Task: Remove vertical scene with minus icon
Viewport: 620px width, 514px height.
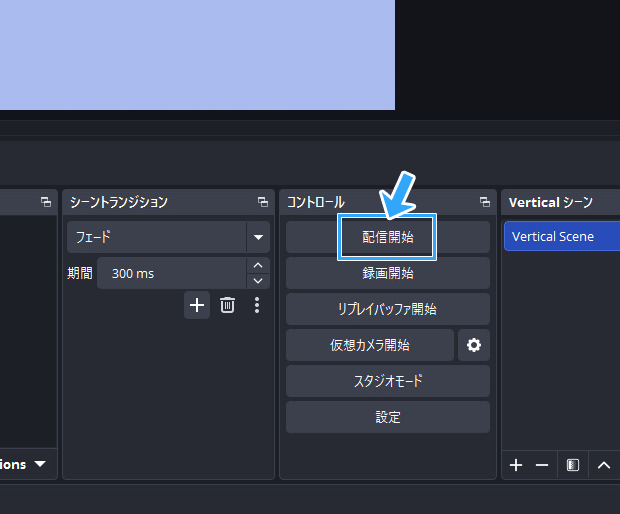Action: tap(542, 465)
